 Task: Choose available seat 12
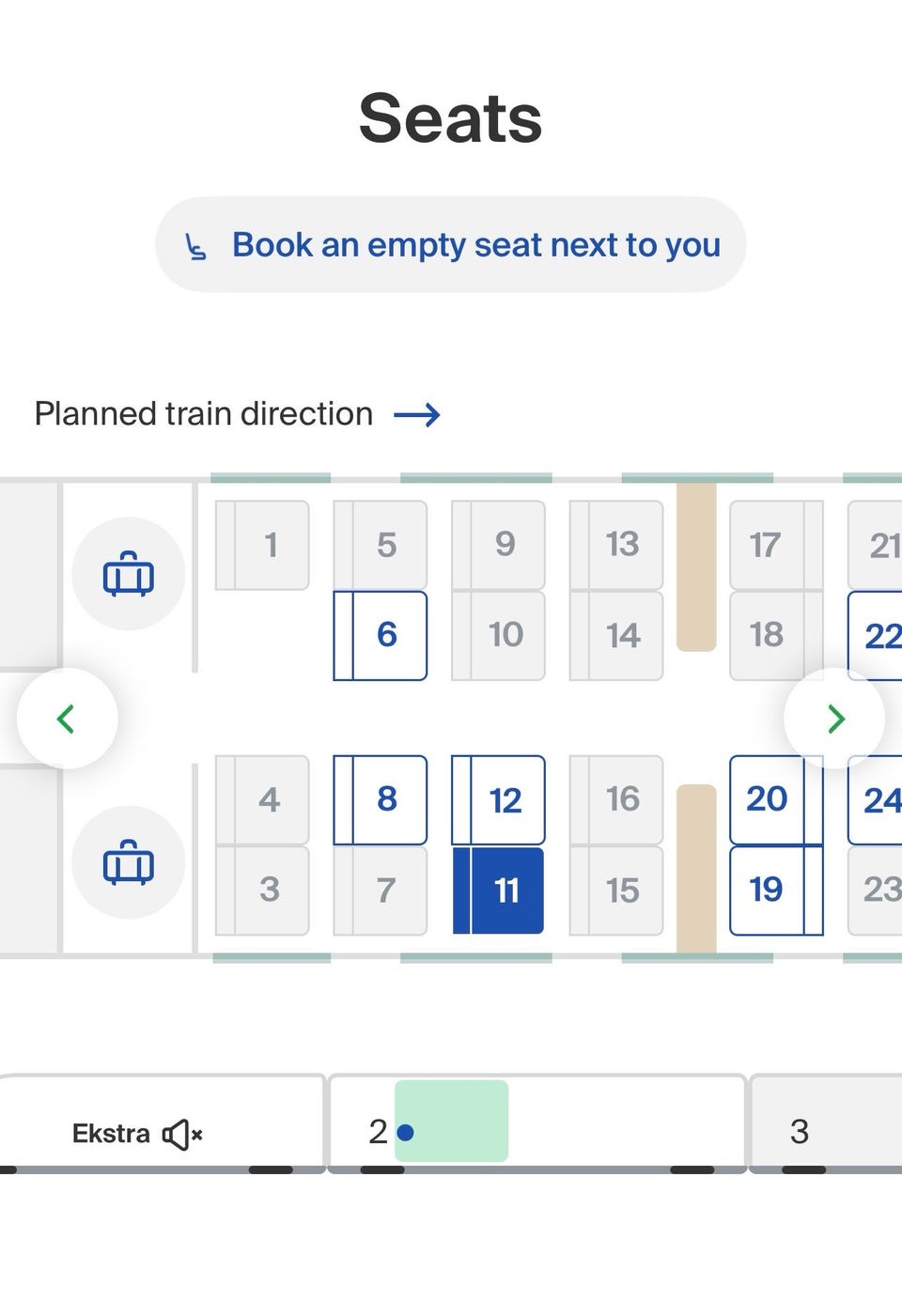tap(499, 799)
